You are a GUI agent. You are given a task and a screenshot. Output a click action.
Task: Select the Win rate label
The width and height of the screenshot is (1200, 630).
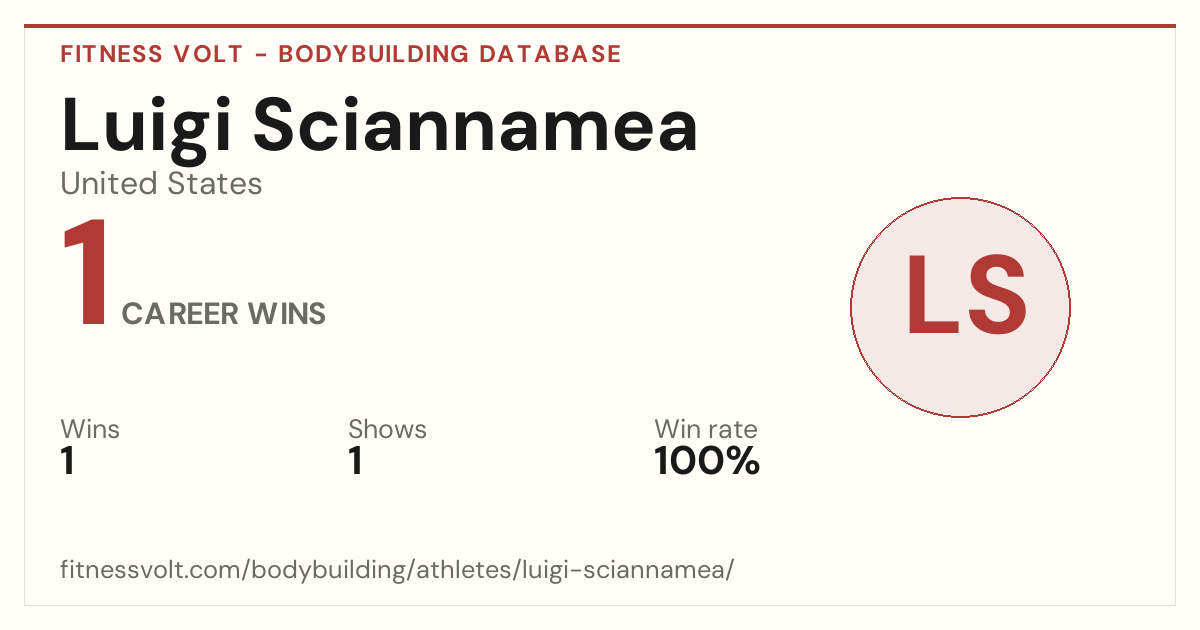pos(706,429)
